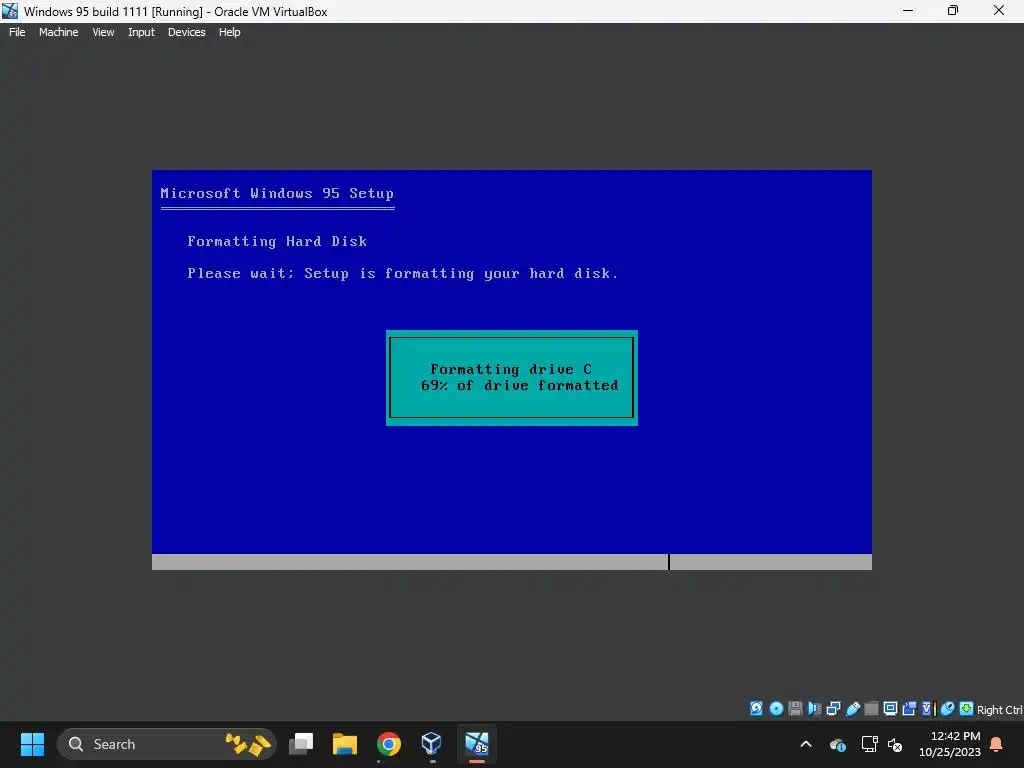Click the mouse integration status icon

(948, 709)
